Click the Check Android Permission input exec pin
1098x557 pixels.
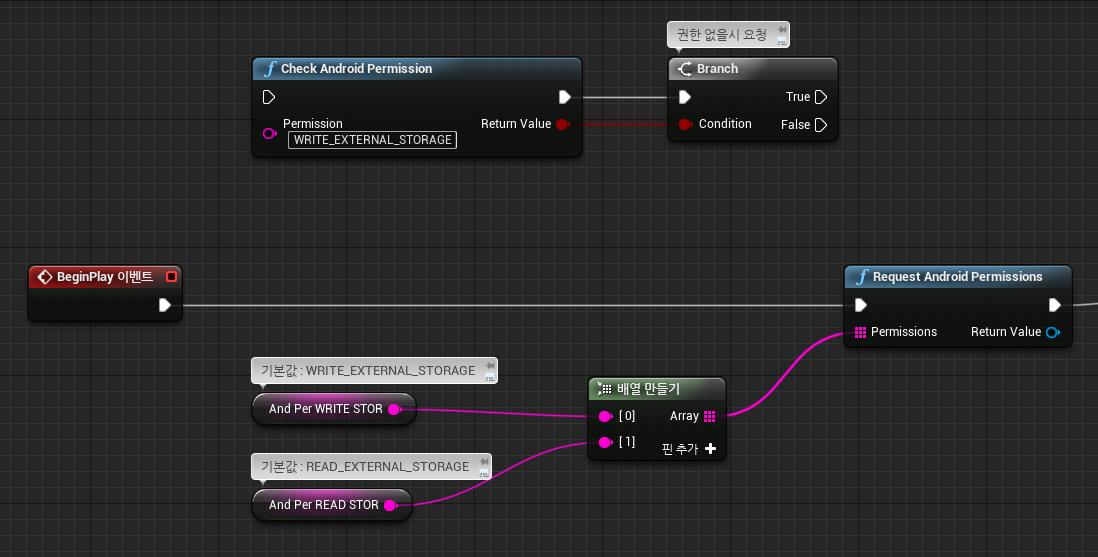269,97
